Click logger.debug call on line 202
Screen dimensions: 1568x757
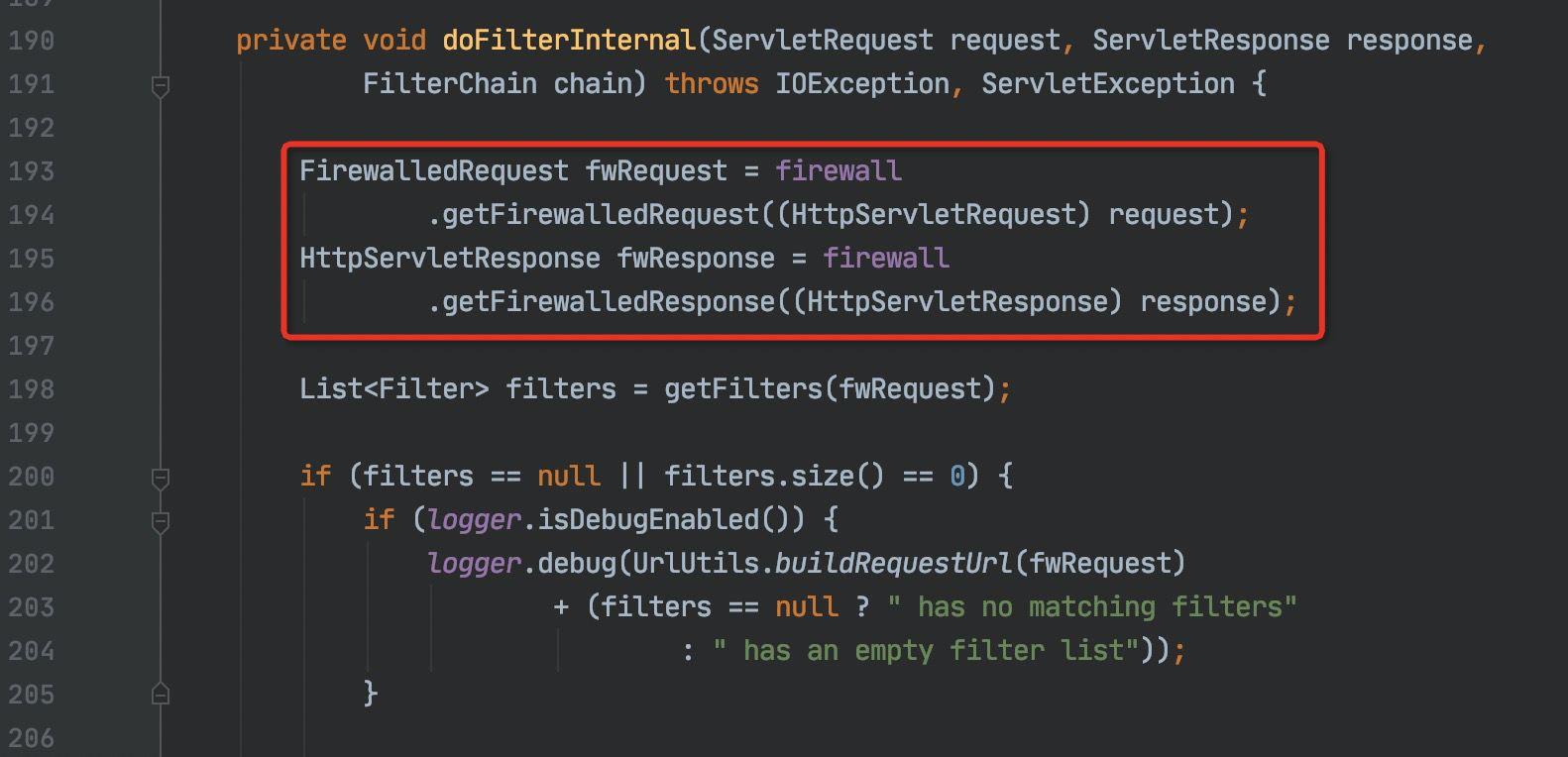(521, 564)
